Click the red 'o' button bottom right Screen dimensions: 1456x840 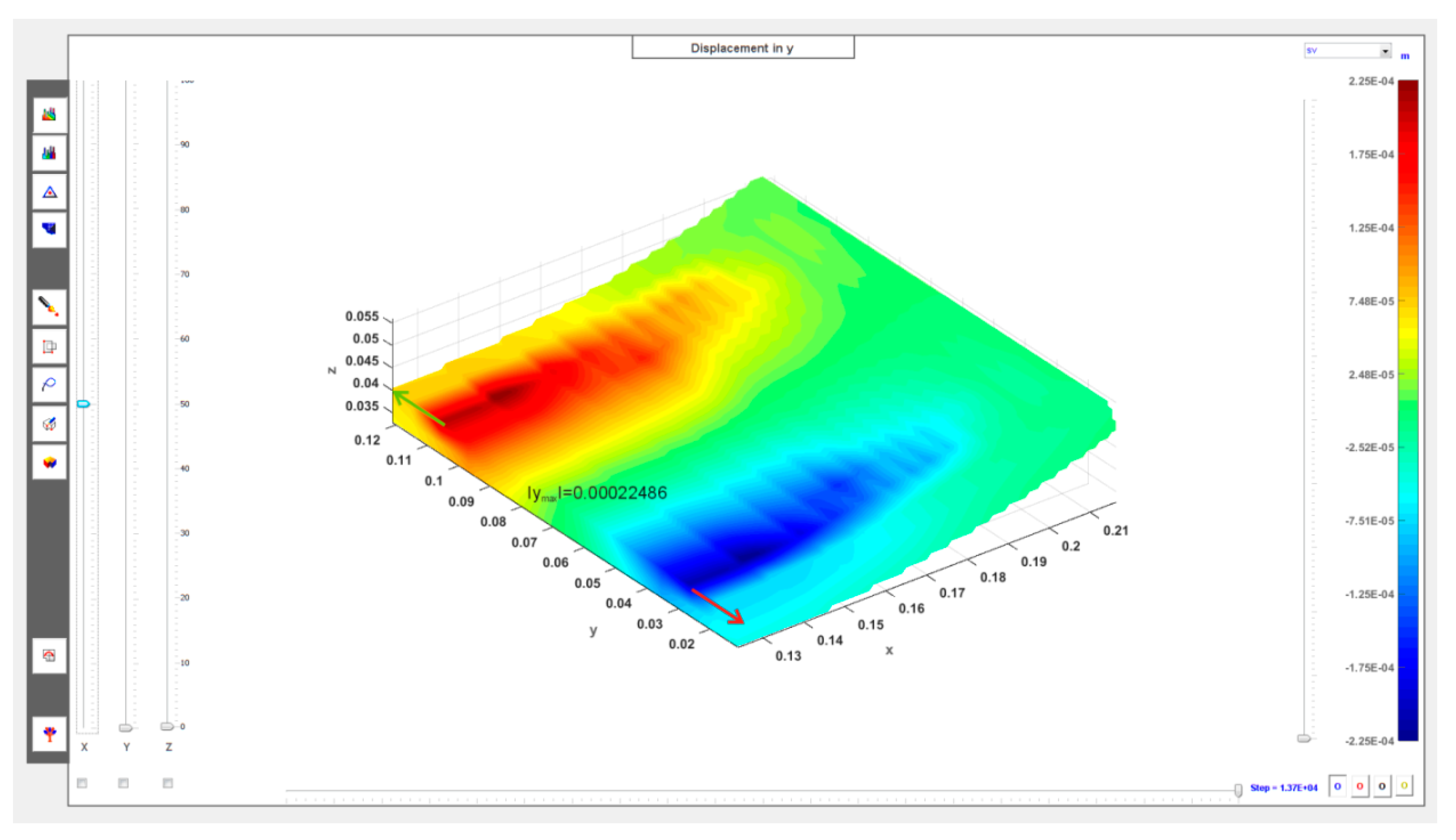pos(1360,786)
